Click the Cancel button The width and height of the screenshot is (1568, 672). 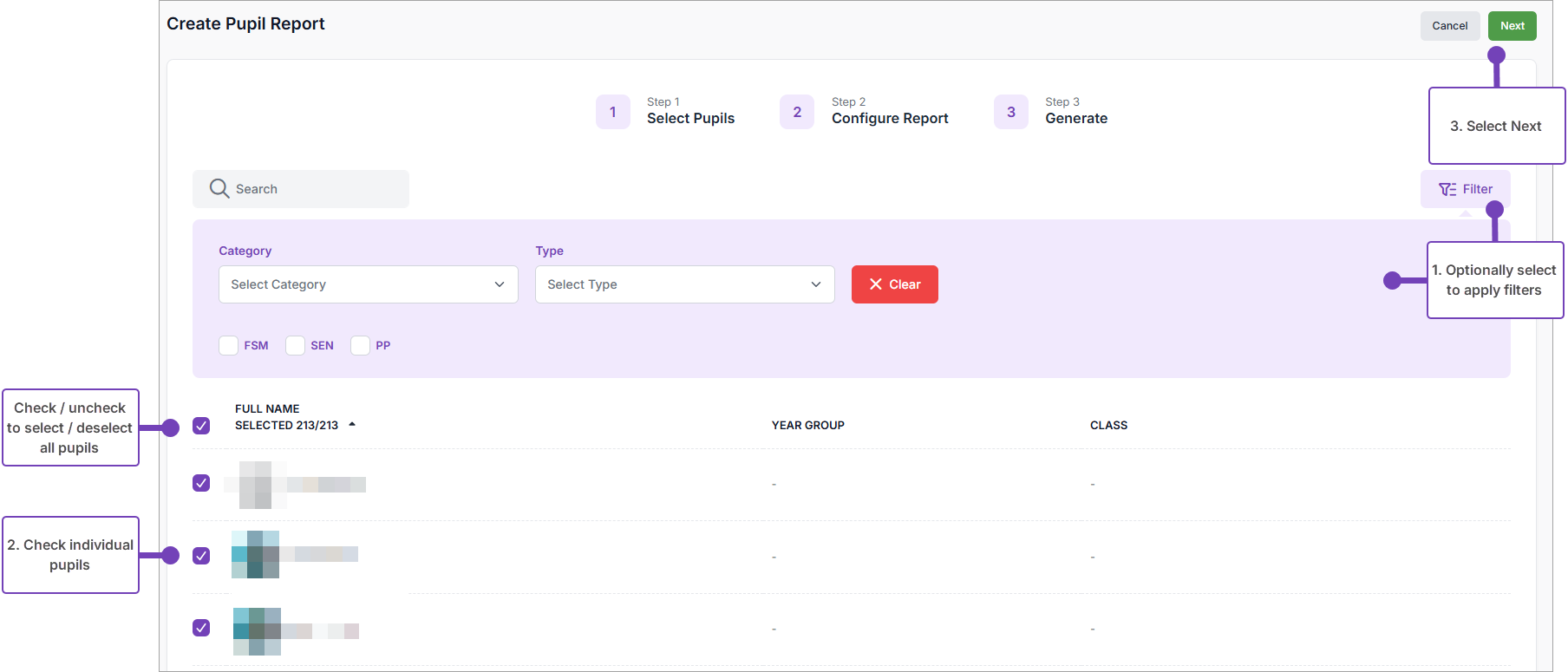coord(1449,26)
